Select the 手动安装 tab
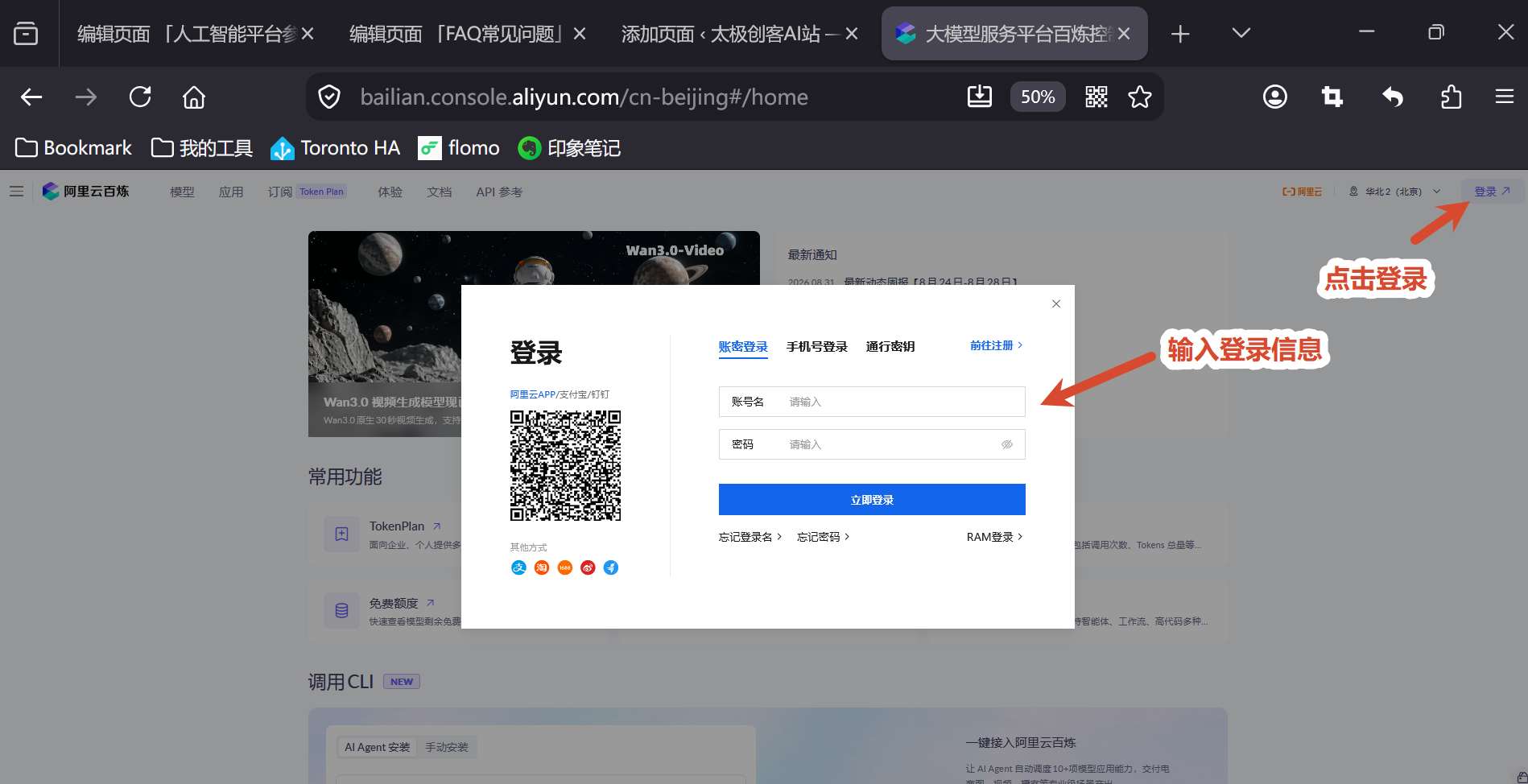Image resolution: width=1528 pixels, height=784 pixels. pyautogui.click(x=447, y=747)
